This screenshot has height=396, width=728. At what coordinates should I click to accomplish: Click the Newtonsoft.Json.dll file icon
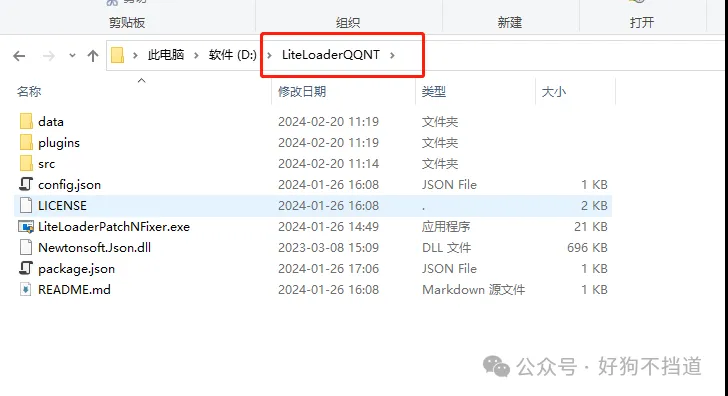pos(26,247)
